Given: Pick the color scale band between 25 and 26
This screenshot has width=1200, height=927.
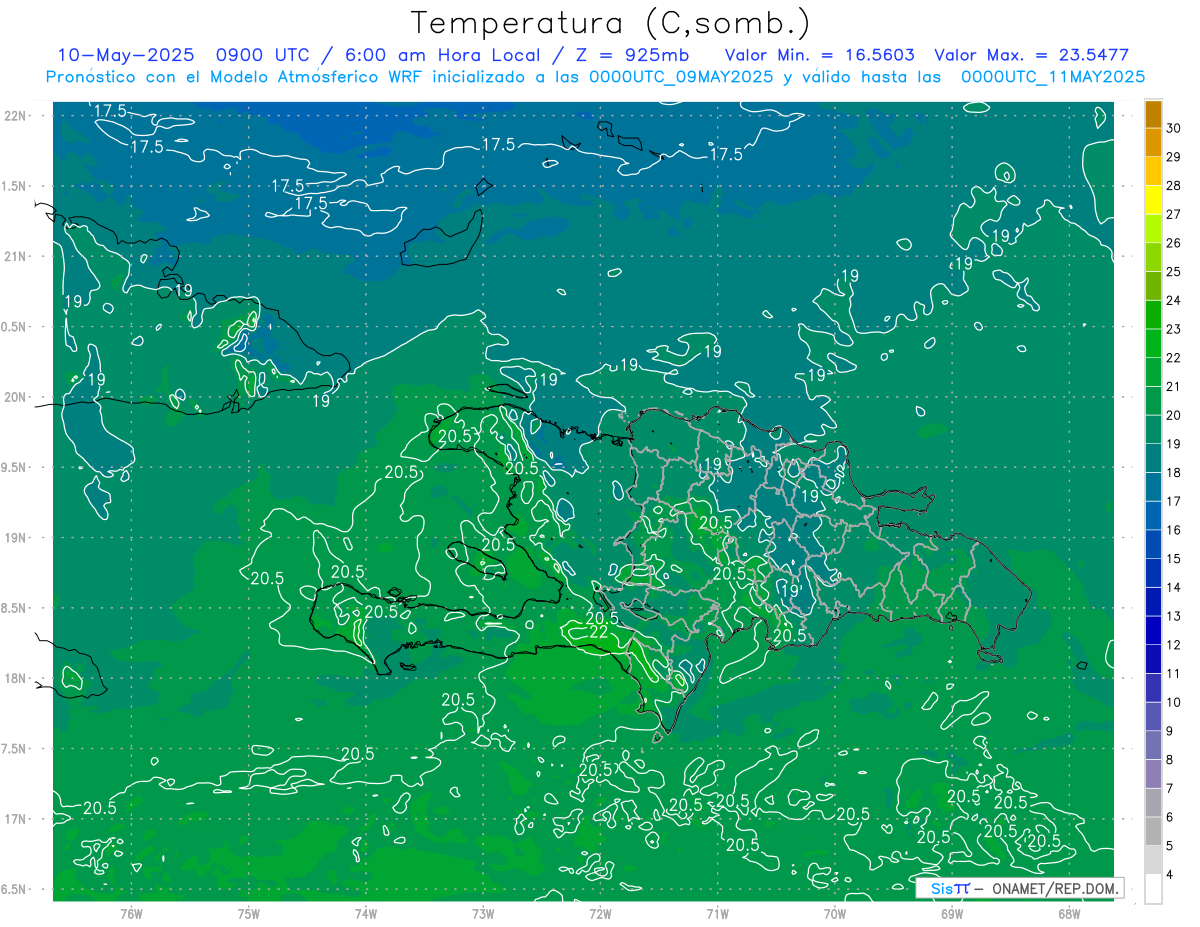Looking at the screenshot, I should pos(1153,257).
